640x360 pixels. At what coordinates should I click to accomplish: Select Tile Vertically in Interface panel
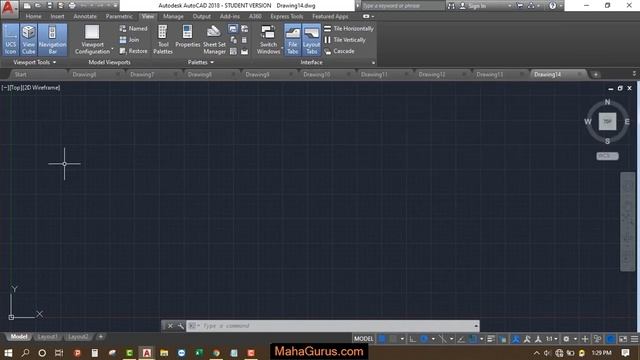(x=345, y=40)
